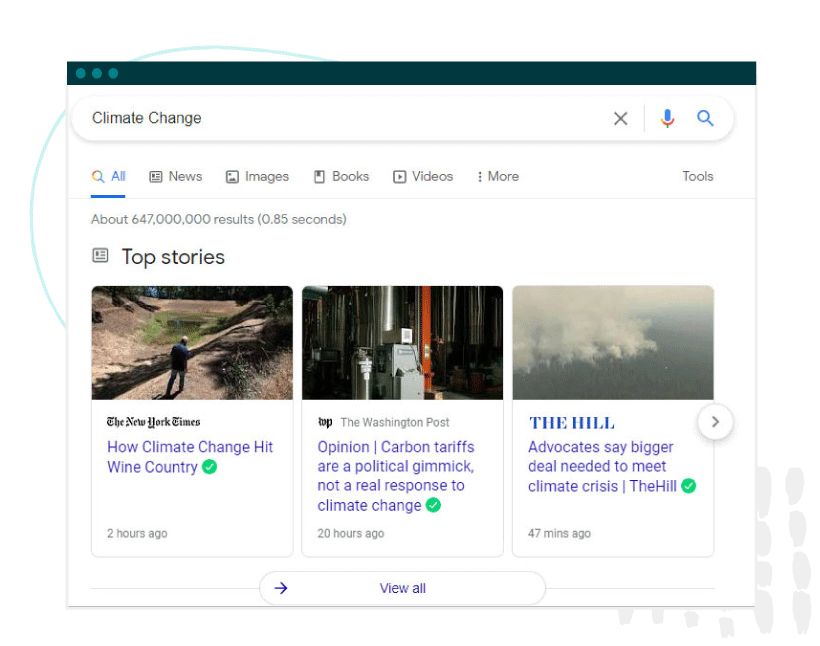Screen dimensions: 820x646
Task: Open the More search options menu
Action: coord(497,177)
